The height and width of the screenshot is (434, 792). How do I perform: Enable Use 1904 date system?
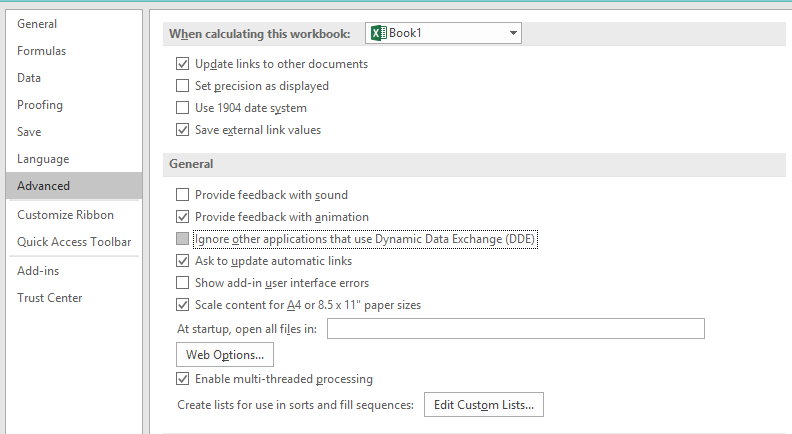tap(182, 108)
